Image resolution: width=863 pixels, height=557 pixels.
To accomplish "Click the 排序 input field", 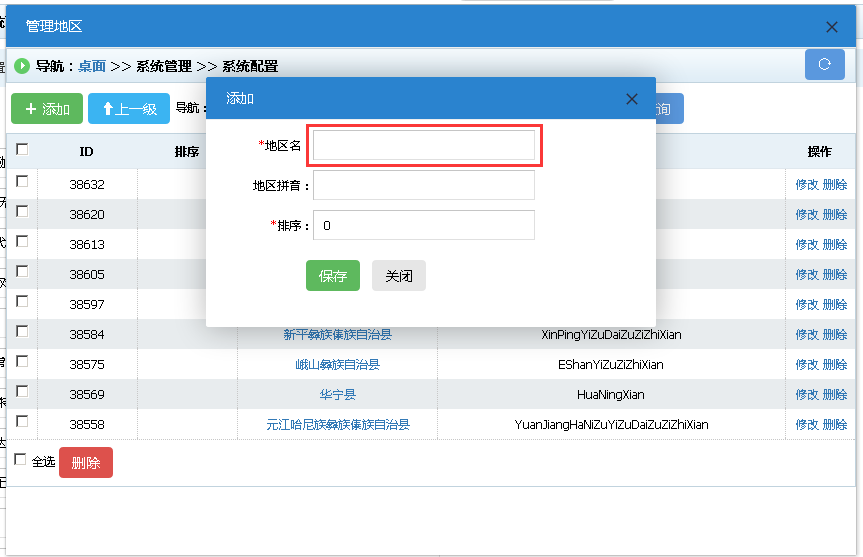I will pos(424,225).
